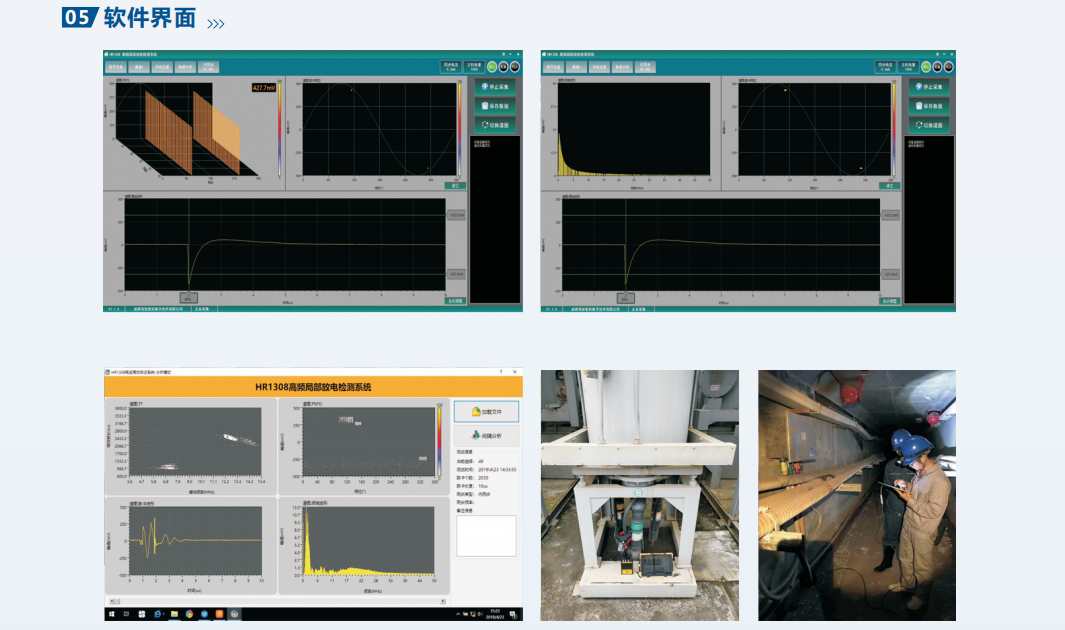Click 自动调整 below the waveform, 3D waveform window
This screenshot has width=1065, height=630.
pyautogui.click(x=455, y=300)
